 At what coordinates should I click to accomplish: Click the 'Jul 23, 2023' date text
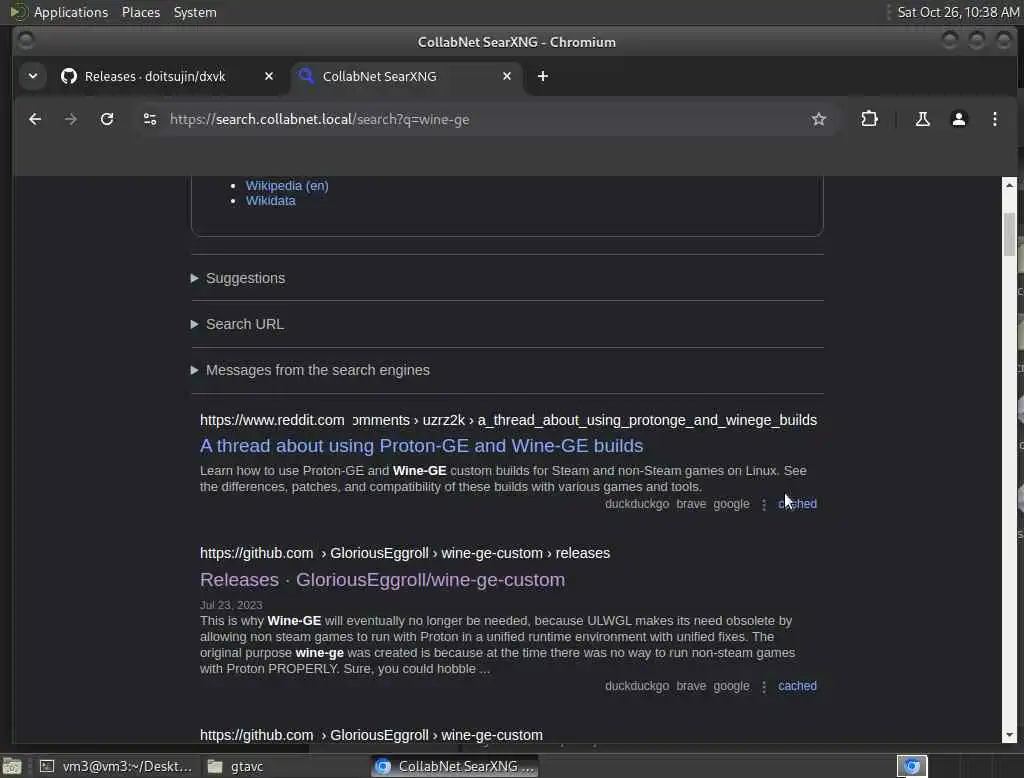click(x=231, y=605)
